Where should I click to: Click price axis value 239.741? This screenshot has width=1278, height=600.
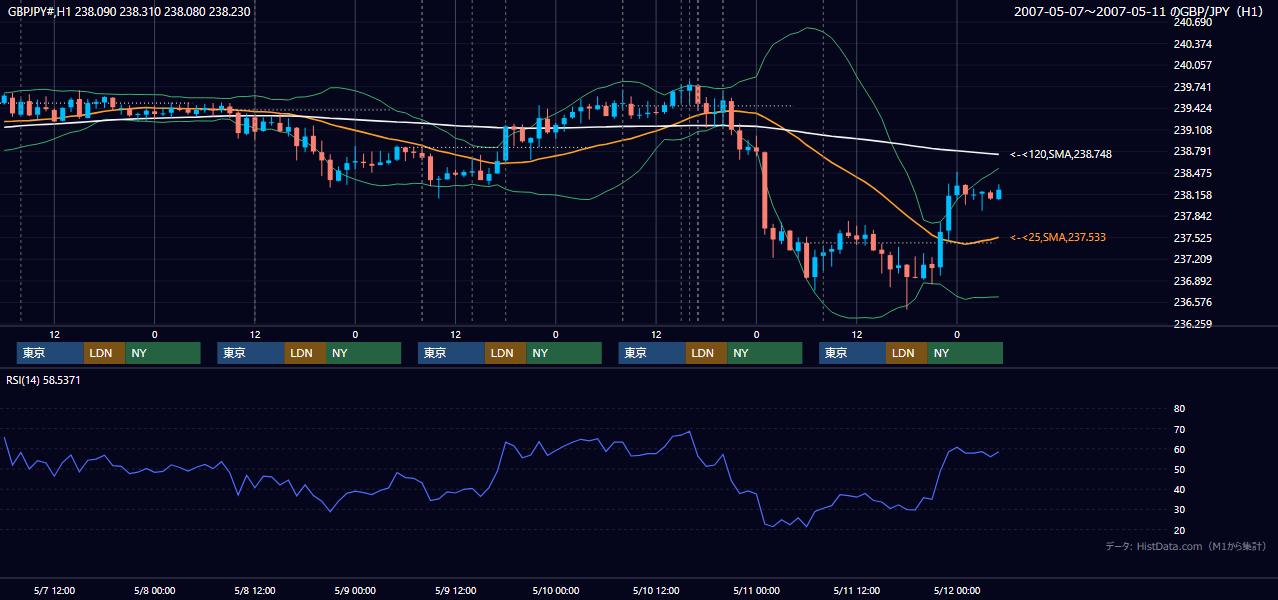point(1193,87)
